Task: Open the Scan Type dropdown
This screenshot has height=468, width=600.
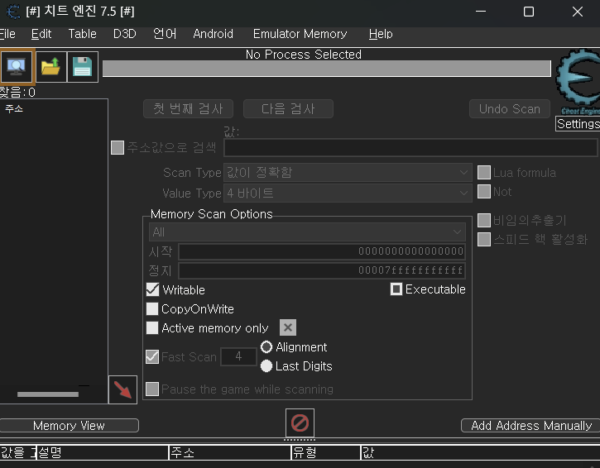Action: click(347, 173)
